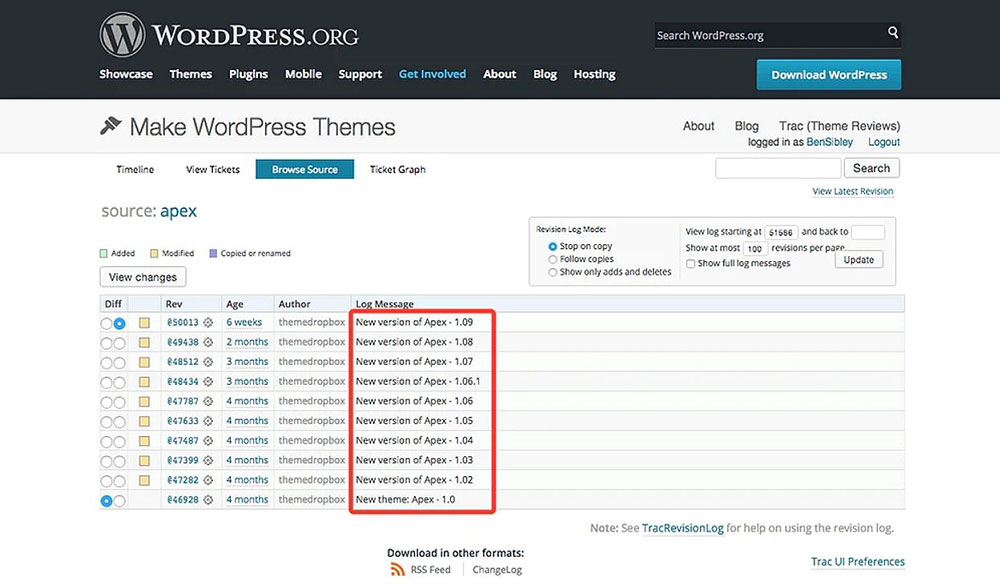
Task: Focus the revisions per page field
Action: pos(754,248)
